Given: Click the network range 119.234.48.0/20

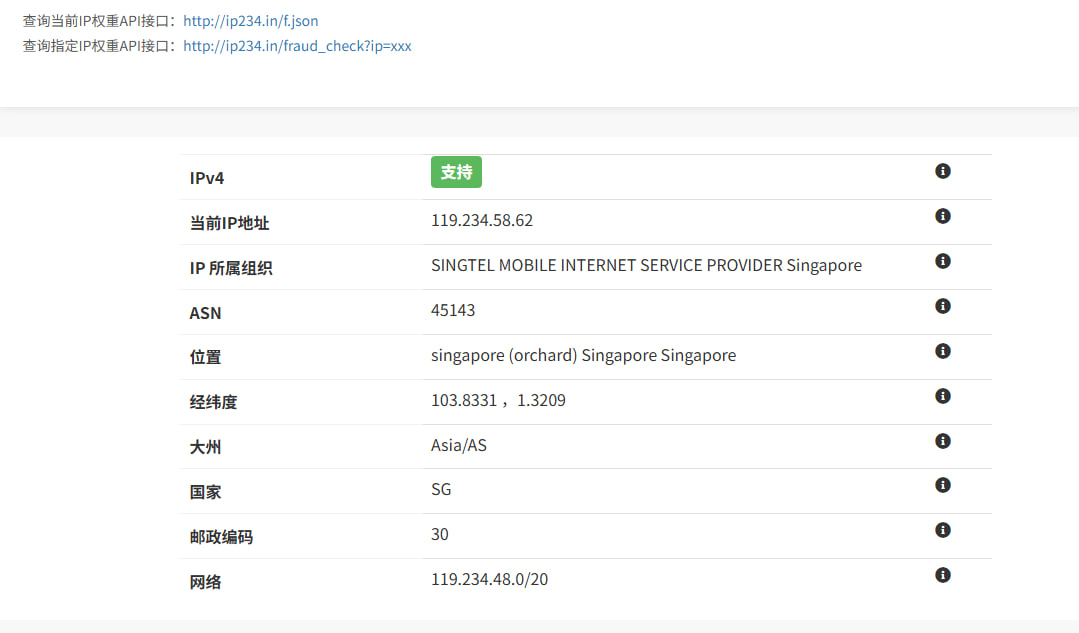Looking at the screenshot, I should pyautogui.click(x=489, y=579).
